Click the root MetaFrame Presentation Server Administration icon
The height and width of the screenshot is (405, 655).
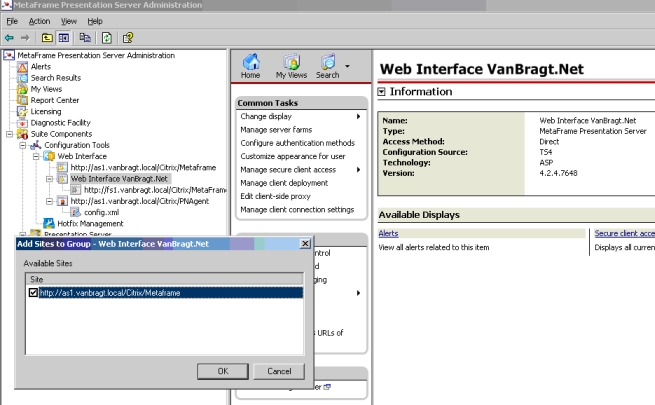point(9,55)
